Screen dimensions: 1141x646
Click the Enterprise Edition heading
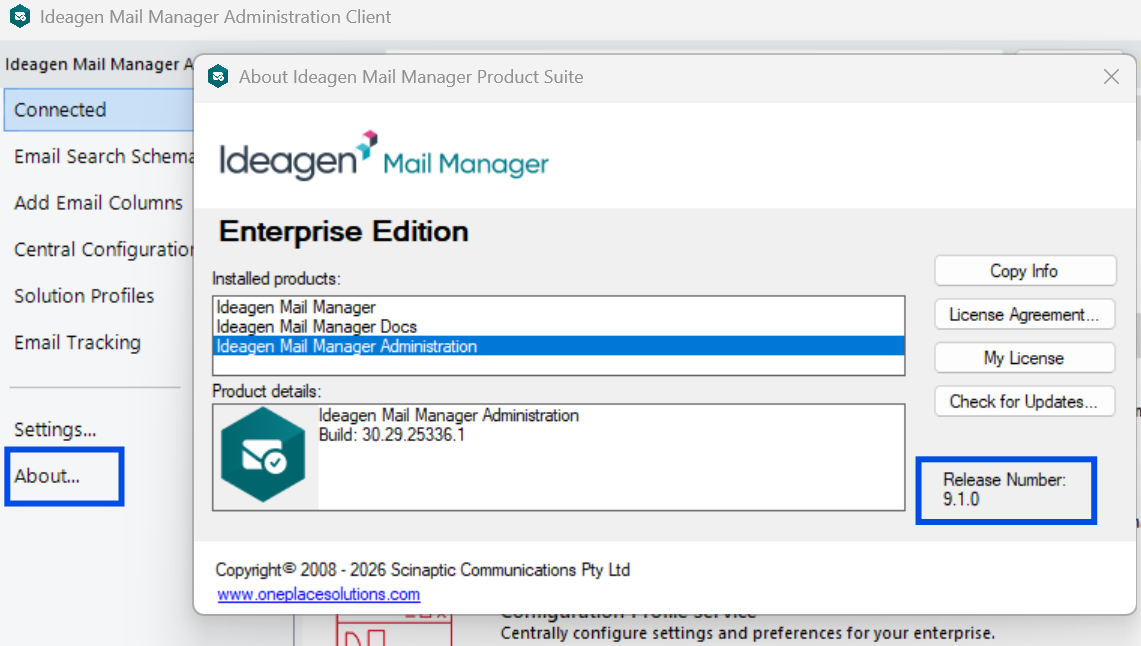[x=343, y=231]
